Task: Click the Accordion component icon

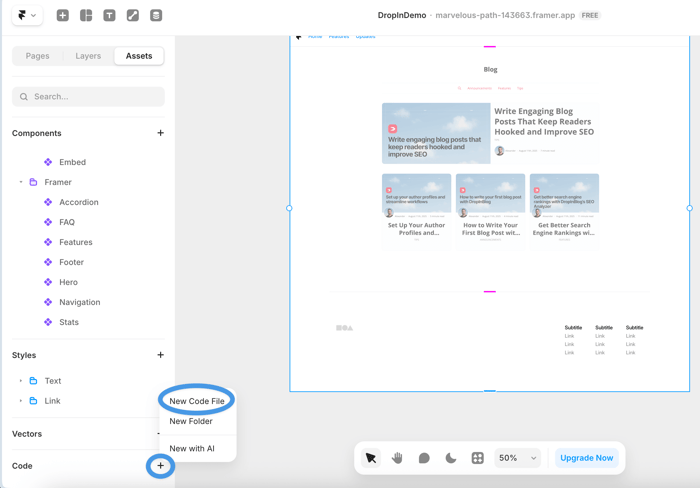Action: pyautogui.click(x=48, y=202)
